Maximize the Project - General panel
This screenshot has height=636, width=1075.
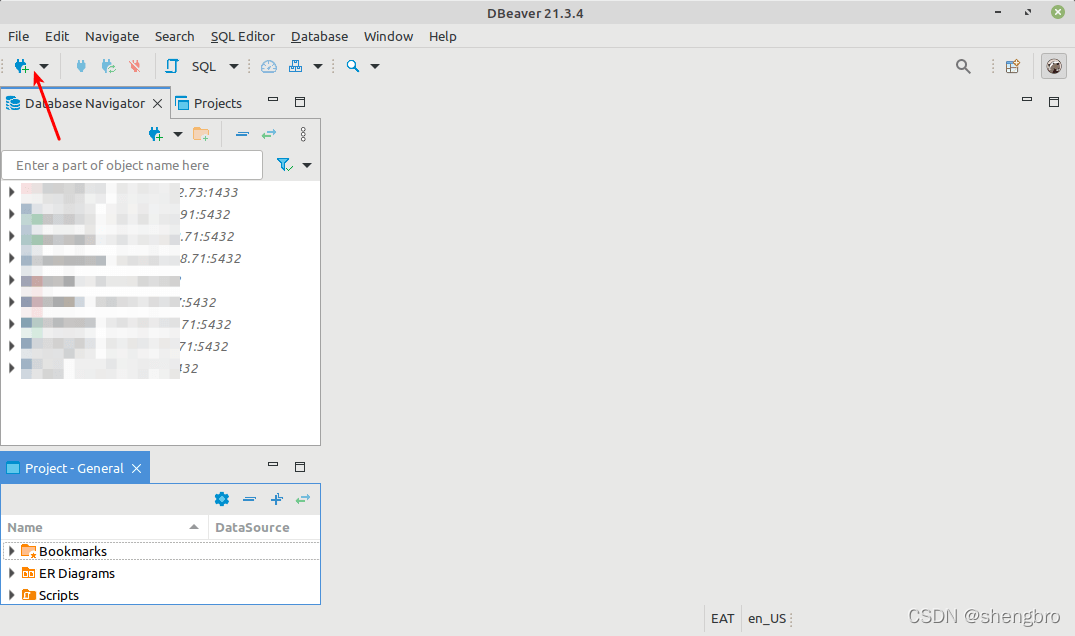click(x=300, y=467)
